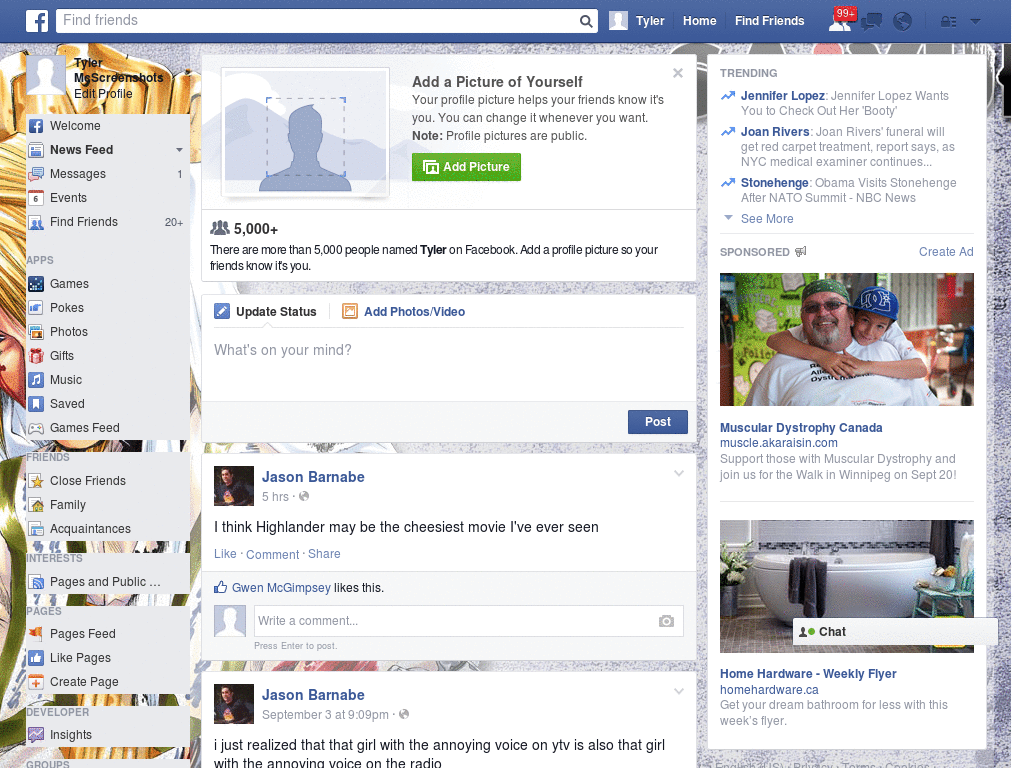The image size is (1024, 768).
Task: Click the Events calendar icon
Action: point(37,198)
